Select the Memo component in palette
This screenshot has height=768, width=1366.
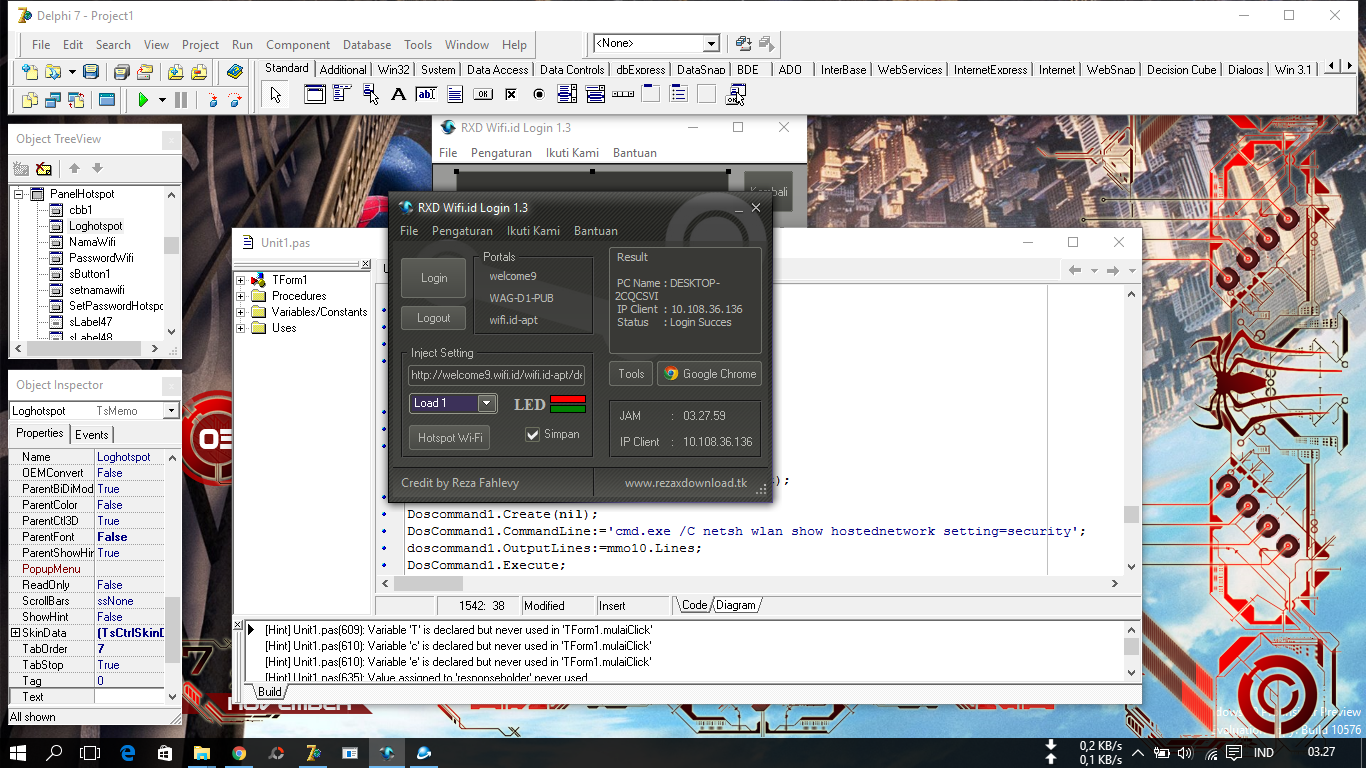click(454, 95)
